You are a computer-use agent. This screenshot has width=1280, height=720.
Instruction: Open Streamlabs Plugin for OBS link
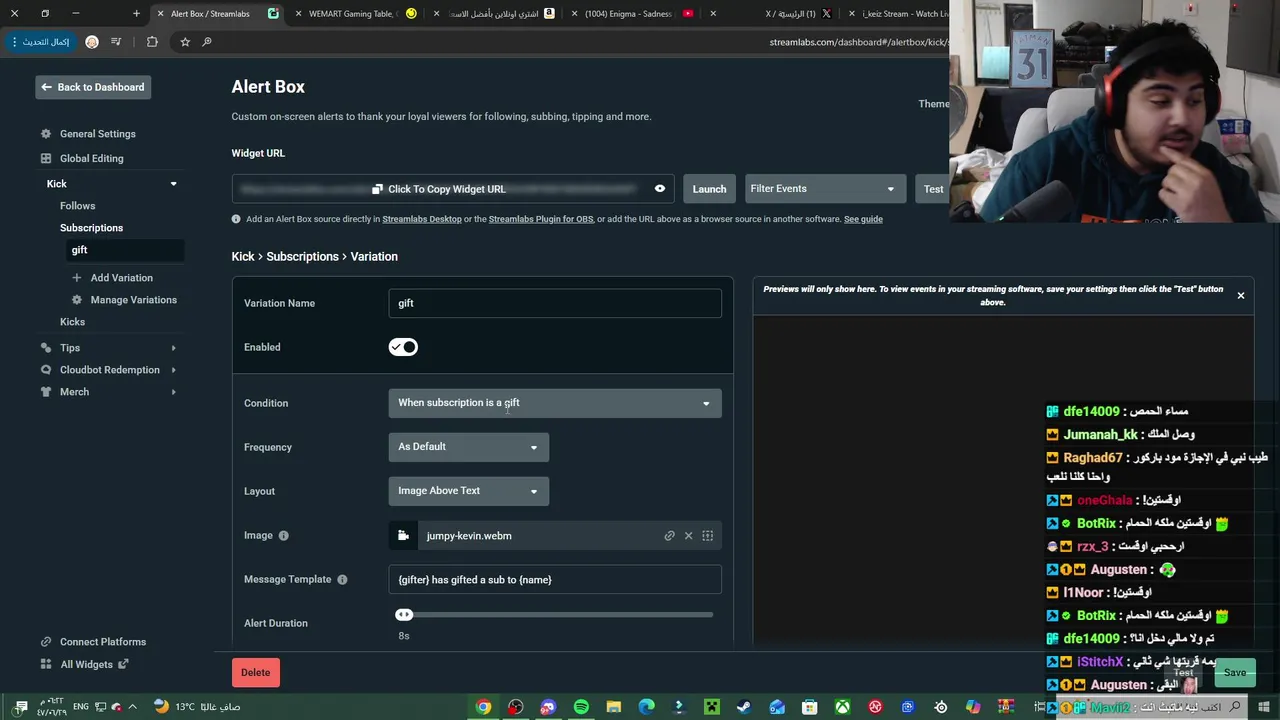click(x=541, y=219)
